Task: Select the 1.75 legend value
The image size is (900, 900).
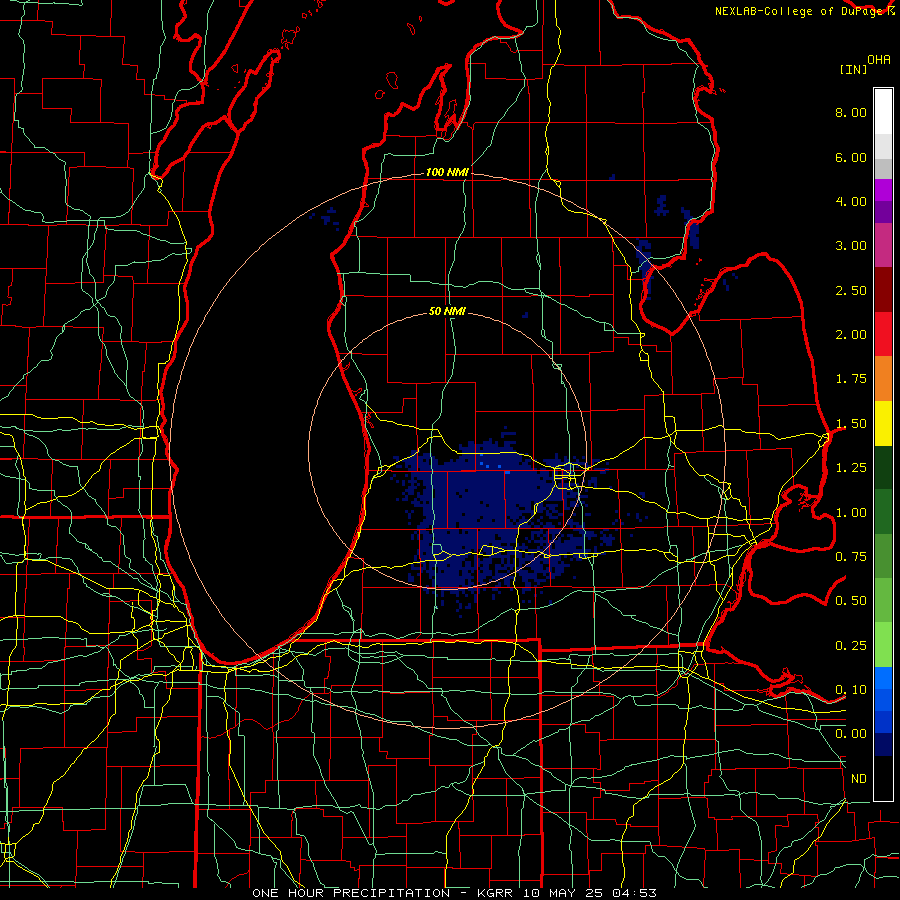Action: (x=851, y=379)
